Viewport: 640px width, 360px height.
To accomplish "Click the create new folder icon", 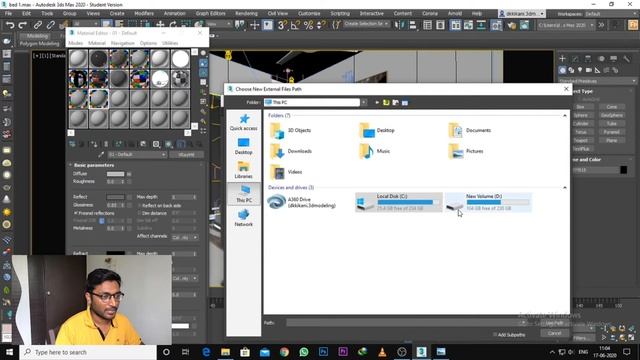I will (x=396, y=102).
